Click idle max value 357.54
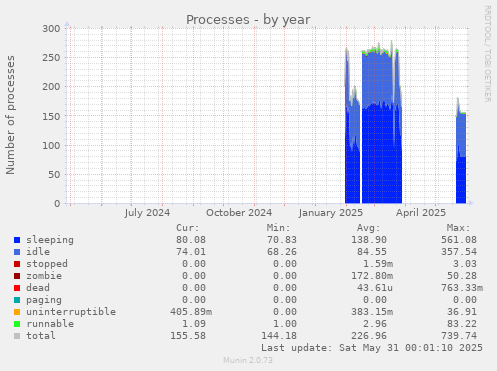Screen dimensions: 497x371 pos(459,252)
